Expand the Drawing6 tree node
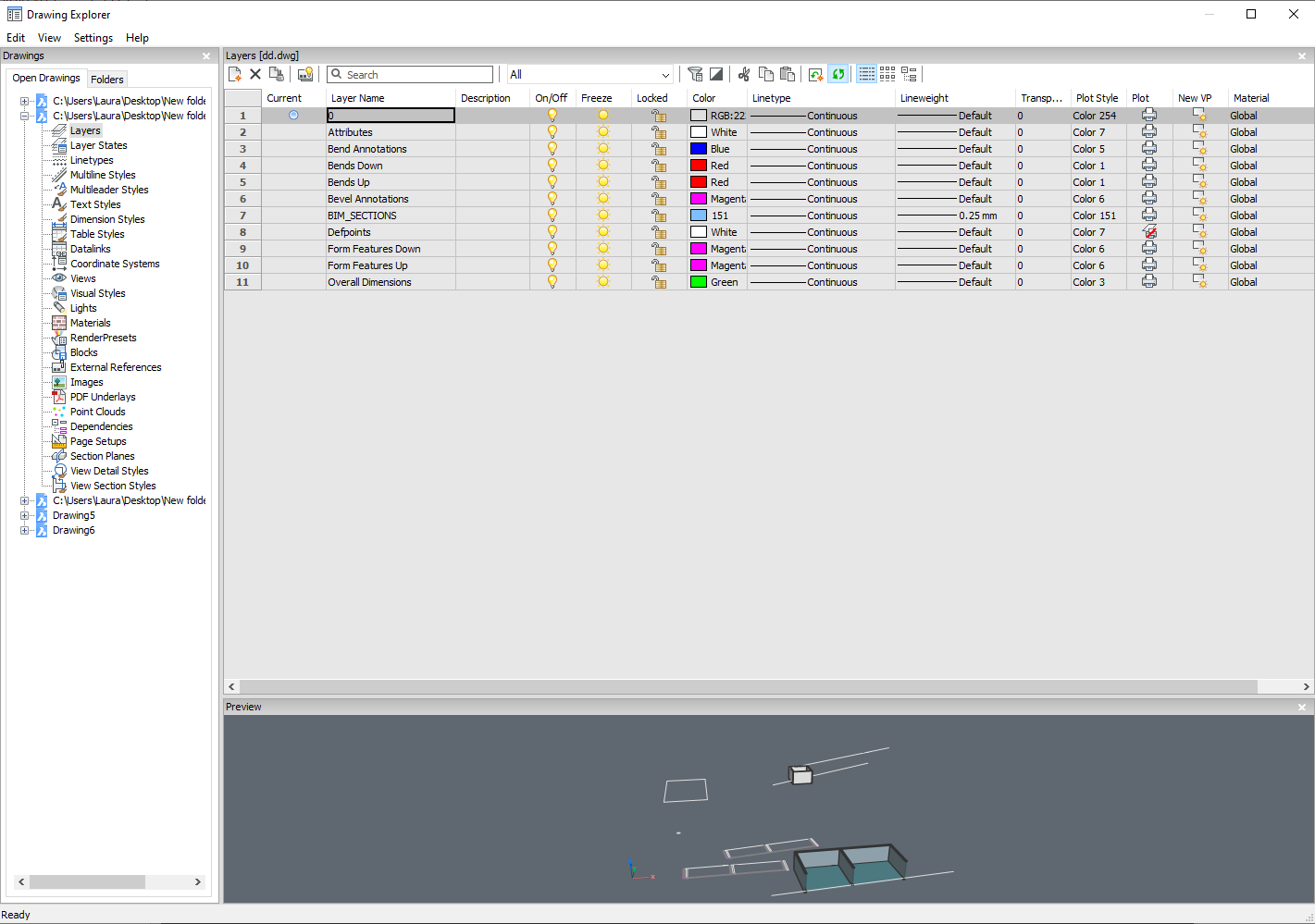This screenshot has height=924, width=1315. click(25, 530)
